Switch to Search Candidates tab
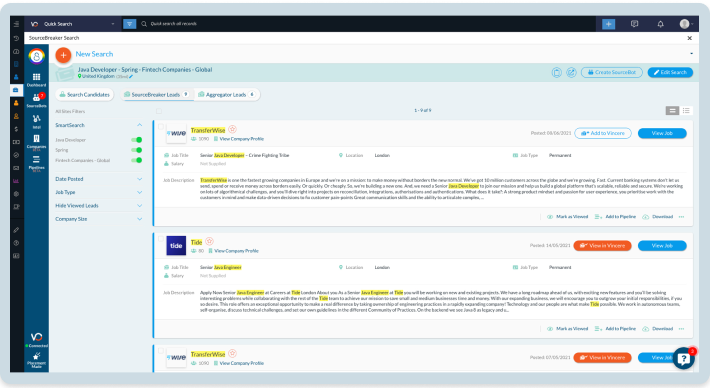The image size is (710, 388). tap(85, 95)
